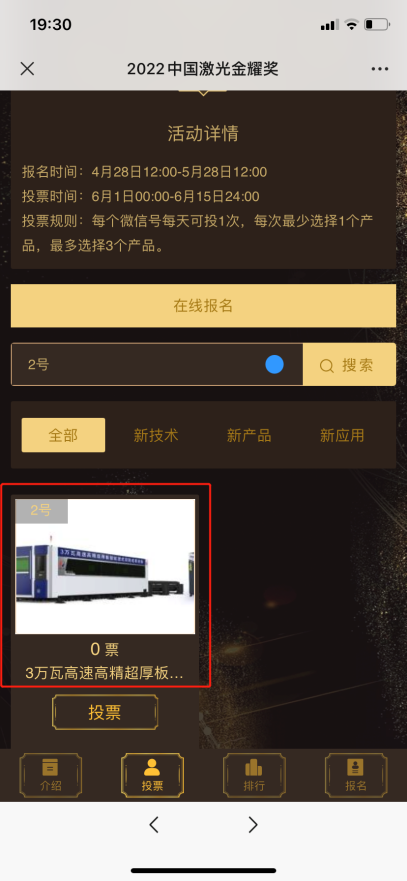Tap the blue cursor handle in search box

point(274,365)
